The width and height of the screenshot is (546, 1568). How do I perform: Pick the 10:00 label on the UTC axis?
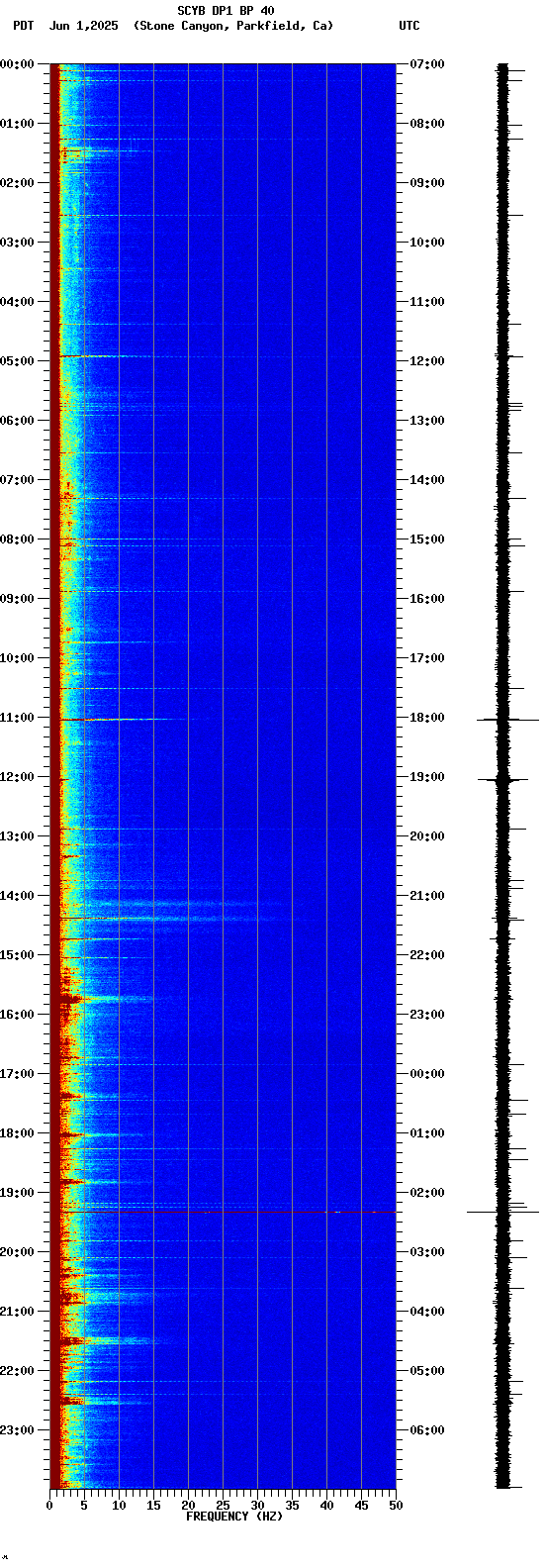[x=426, y=243]
